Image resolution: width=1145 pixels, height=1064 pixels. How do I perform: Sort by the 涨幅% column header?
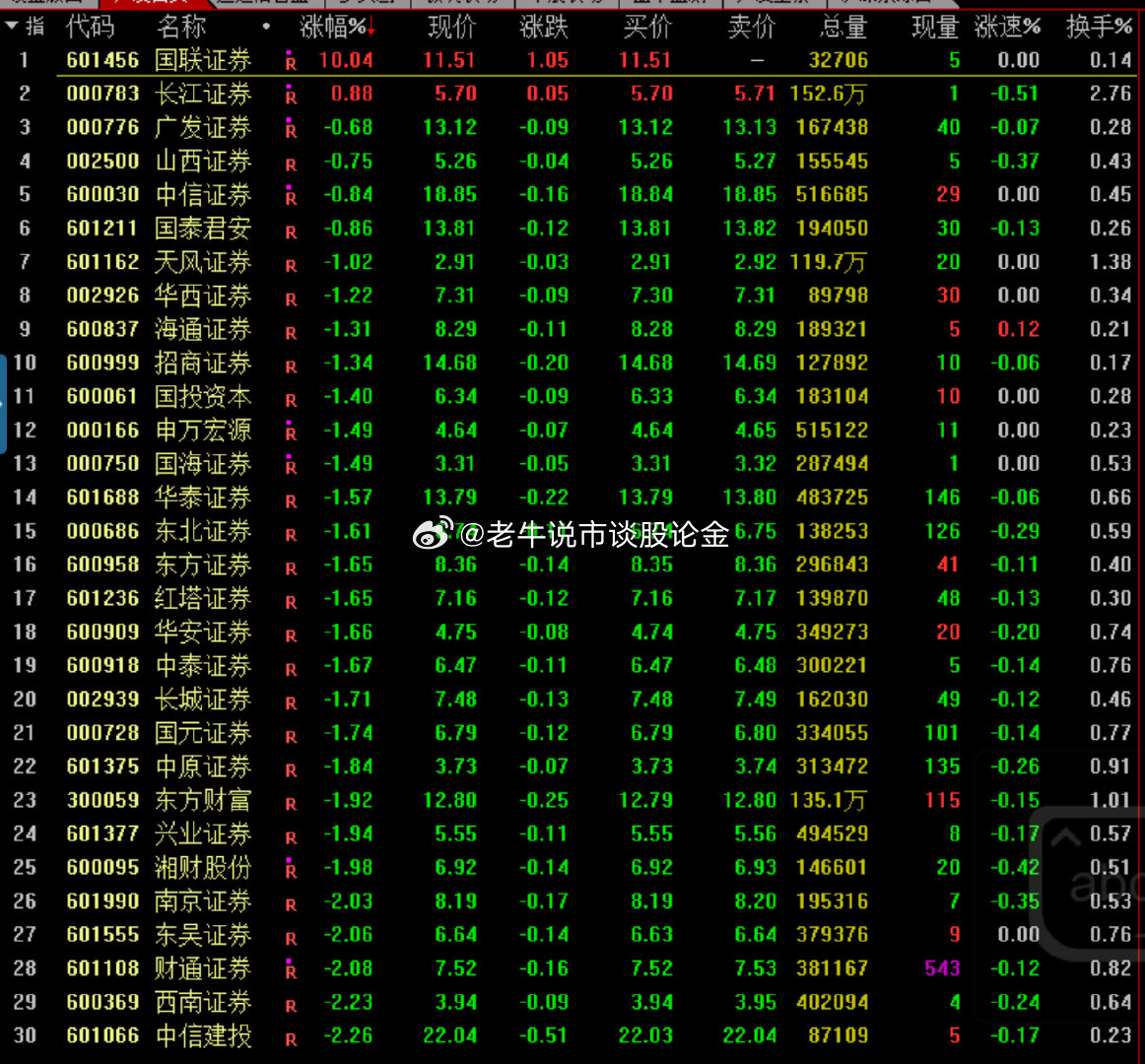point(332,27)
